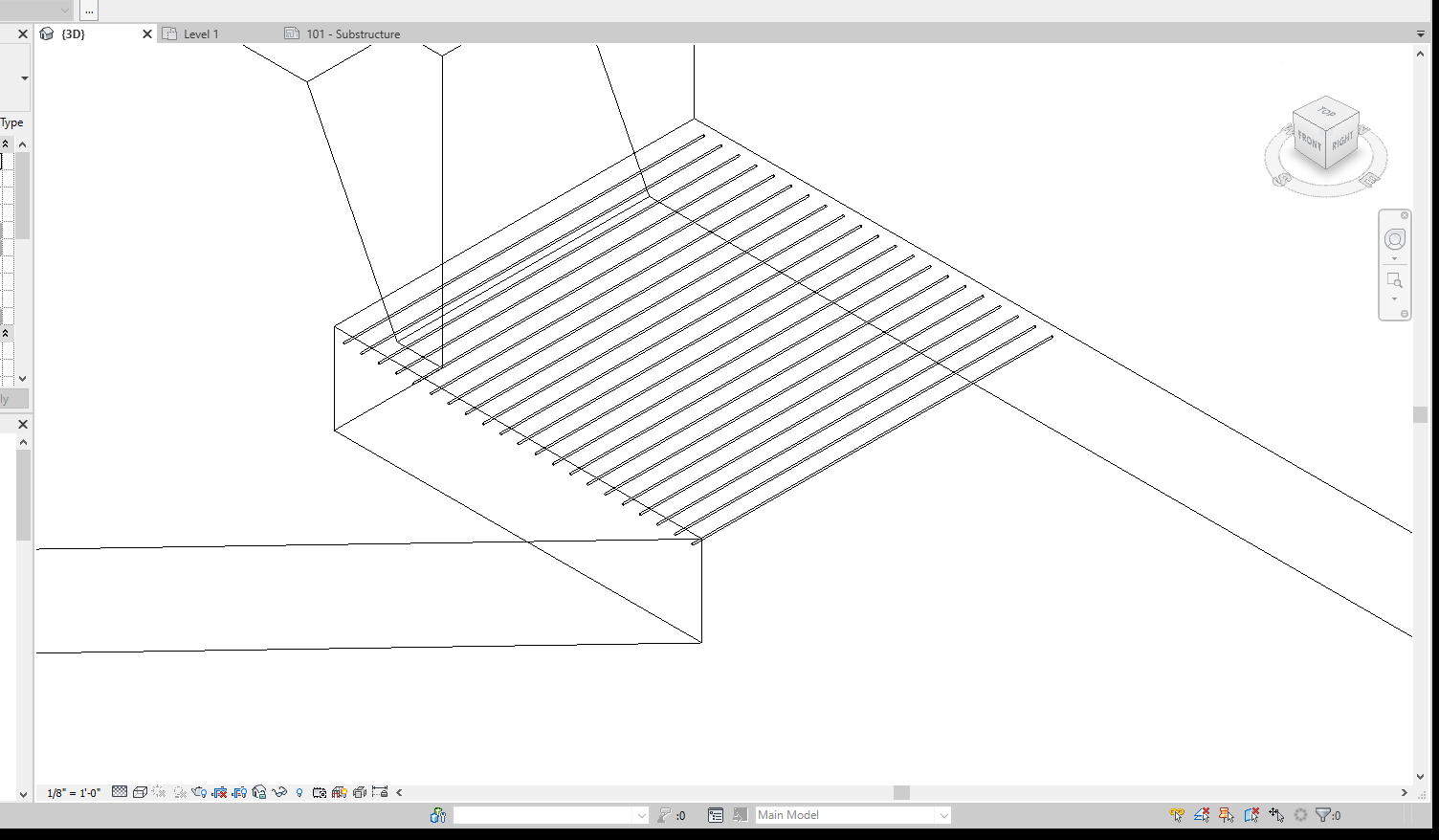Click the horizontal scrollbar at view bottom
The width and height of the screenshot is (1439, 840).
pos(899,791)
